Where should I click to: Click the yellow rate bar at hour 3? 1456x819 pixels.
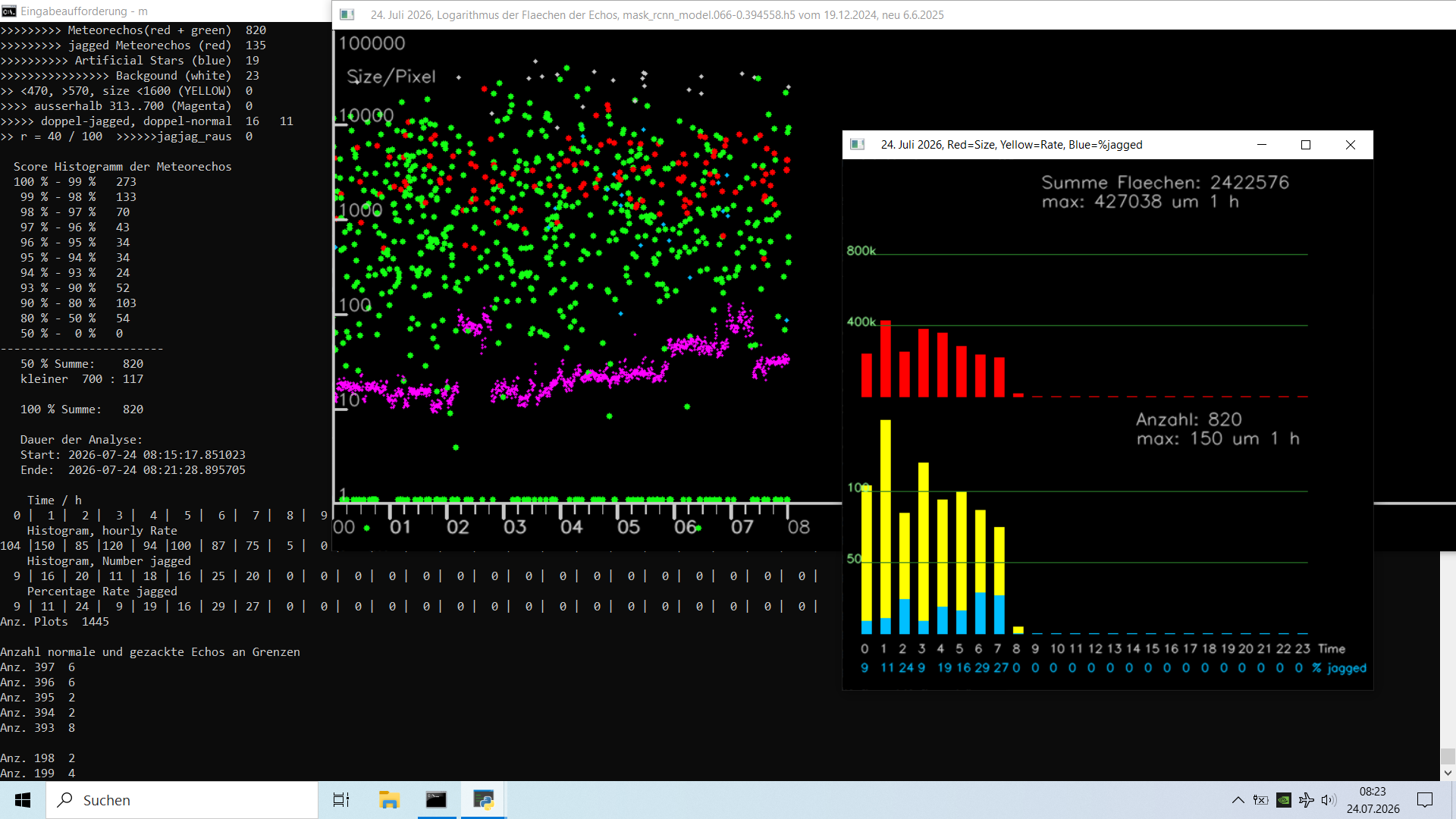tap(924, 542)
